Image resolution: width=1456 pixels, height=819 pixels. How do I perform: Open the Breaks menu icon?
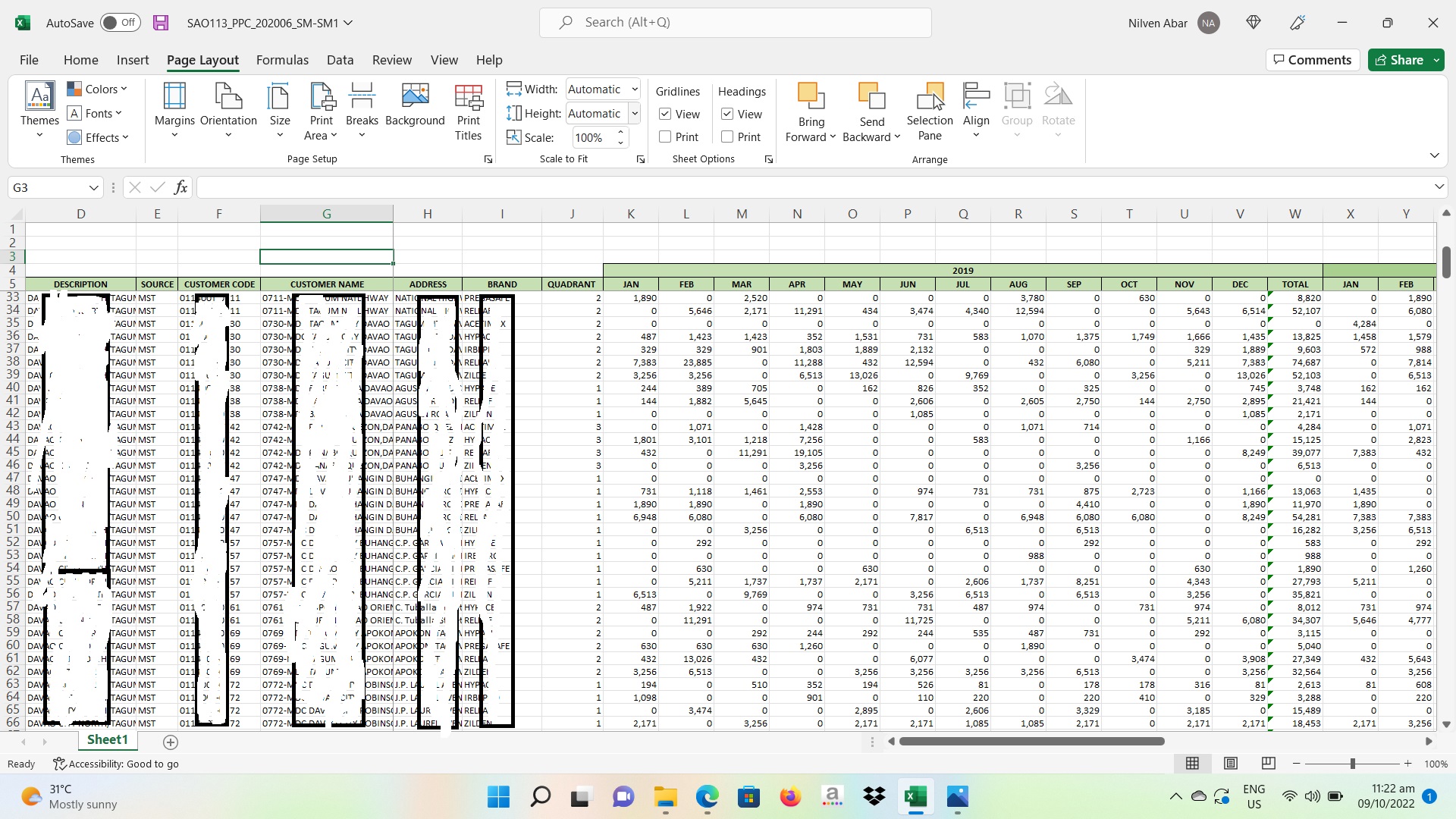pyautogui.click(x=362, y=97)
